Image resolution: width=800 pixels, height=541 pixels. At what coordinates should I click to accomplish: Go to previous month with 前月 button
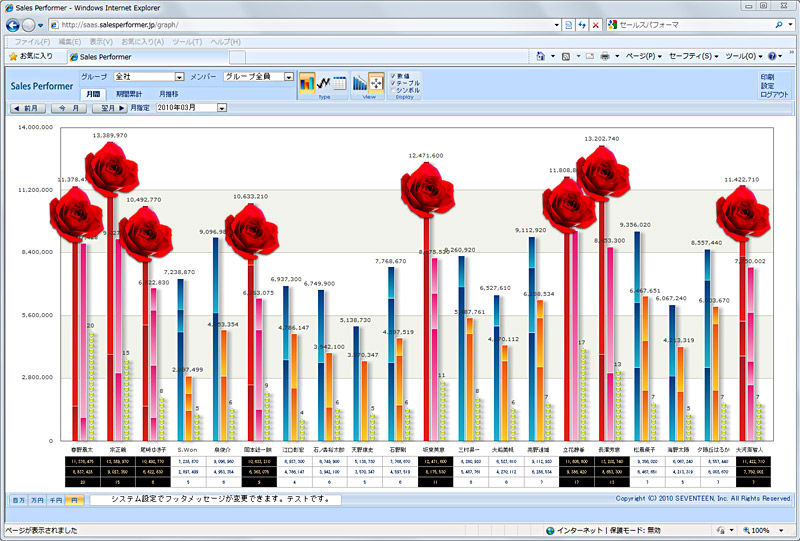point(28,108)
